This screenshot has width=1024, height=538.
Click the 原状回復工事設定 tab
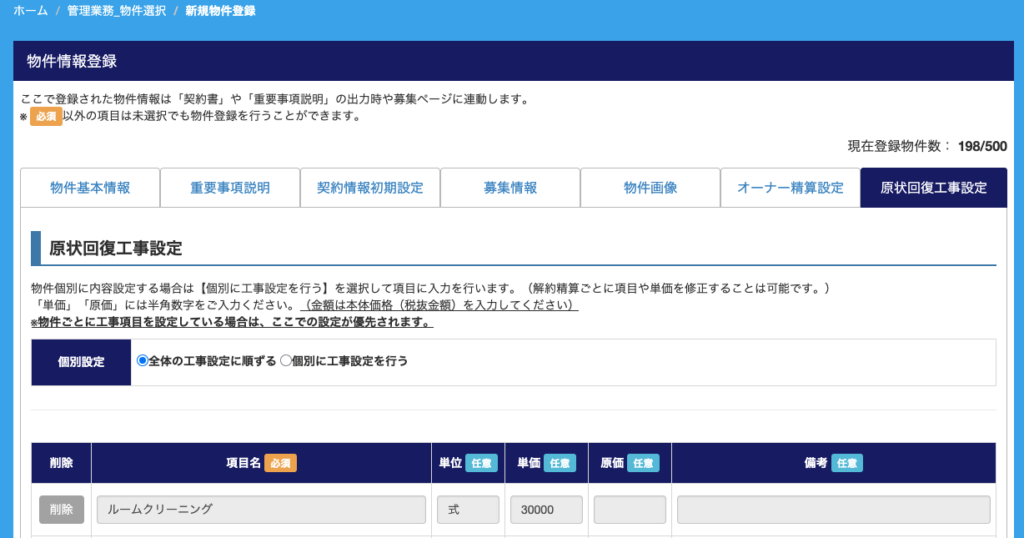point(933,188)
